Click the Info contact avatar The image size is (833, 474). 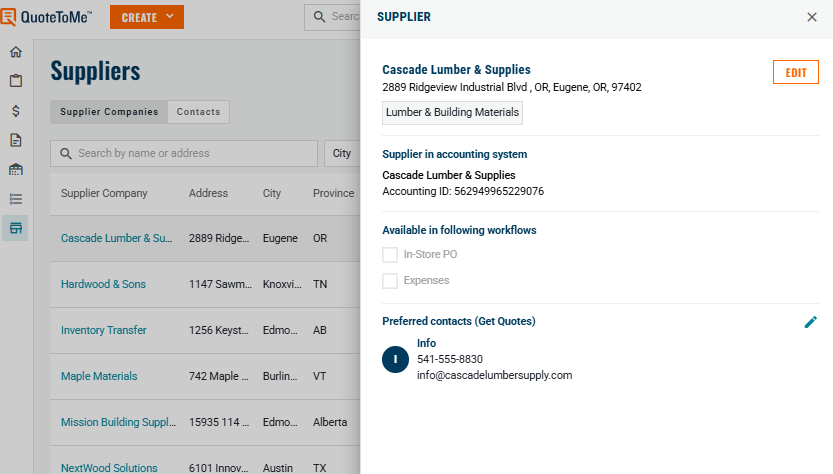[x=395, y=359]
